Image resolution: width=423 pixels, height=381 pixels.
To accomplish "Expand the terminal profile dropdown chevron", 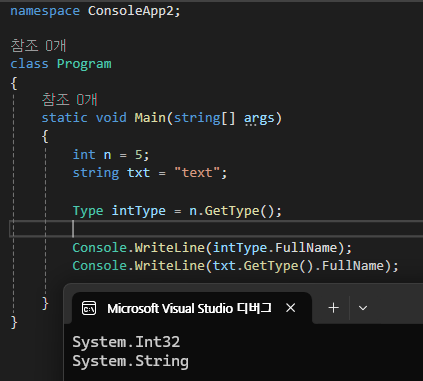I will click(363, 308).
